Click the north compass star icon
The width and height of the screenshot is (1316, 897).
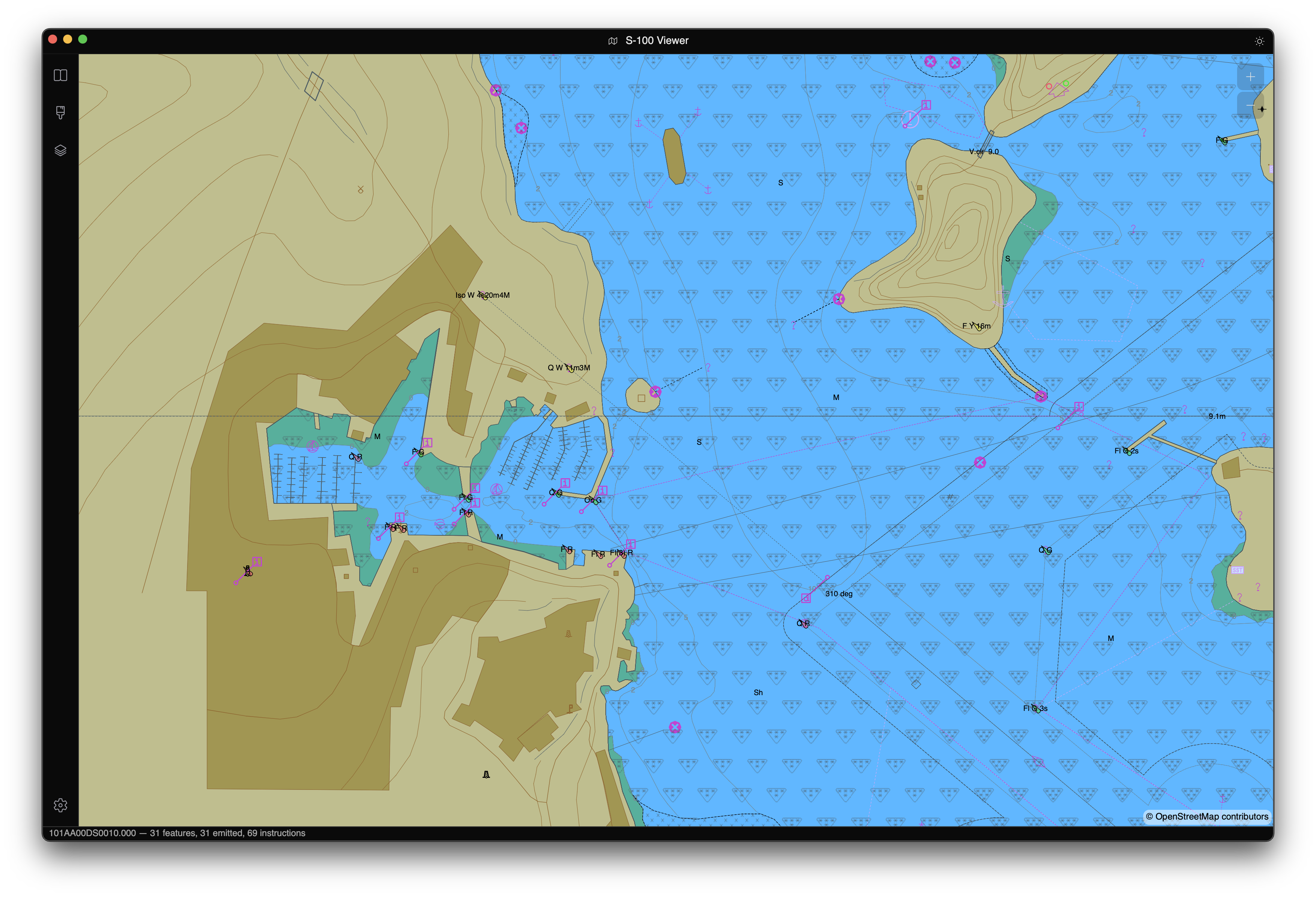[1262, 109]
